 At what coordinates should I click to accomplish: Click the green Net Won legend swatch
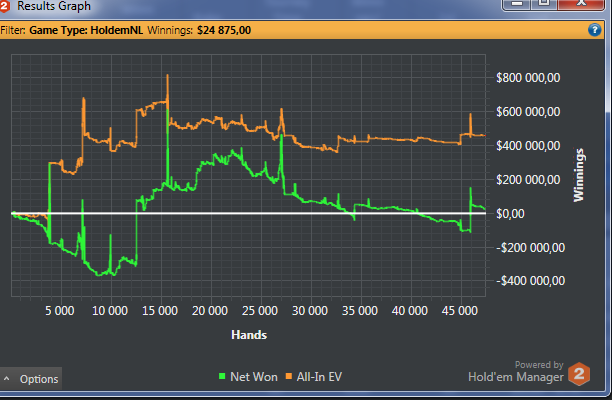pyautogui.click(x=222, y=376)
